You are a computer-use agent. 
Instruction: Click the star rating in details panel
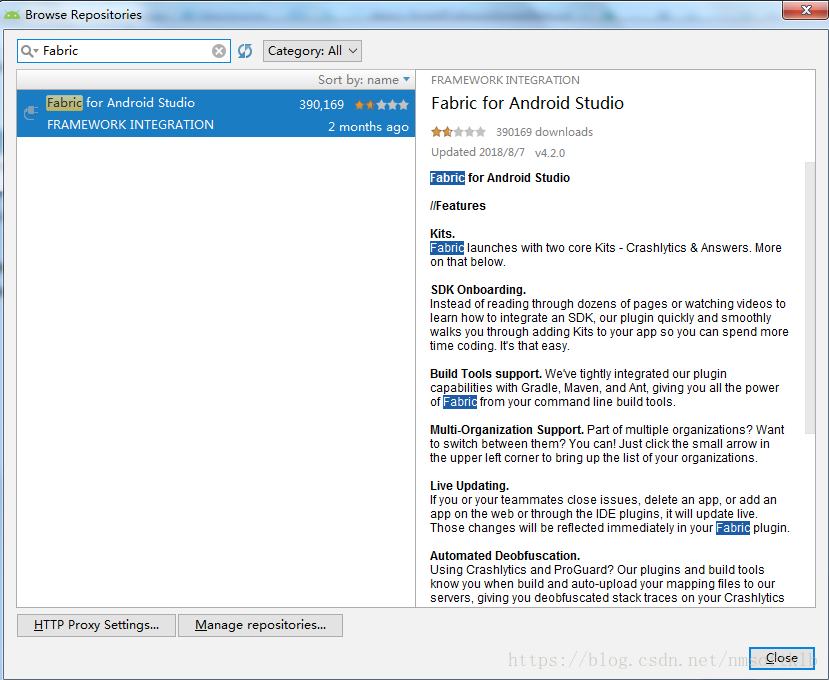coord(458,132)
